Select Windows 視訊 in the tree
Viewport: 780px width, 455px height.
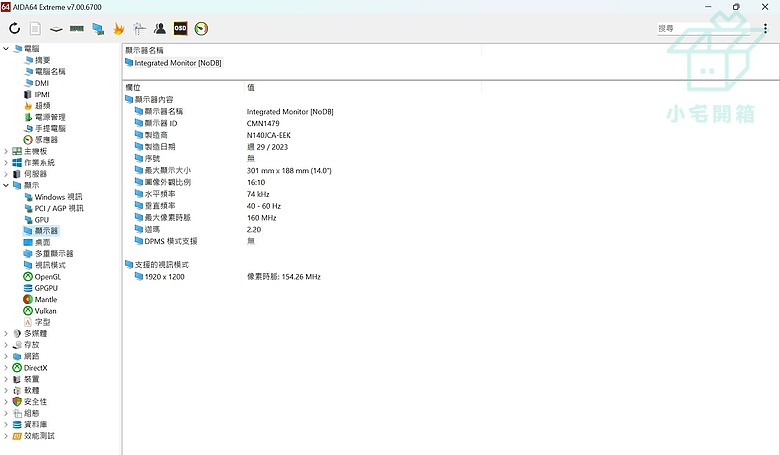pyautogui.click(x=53, y=196)
